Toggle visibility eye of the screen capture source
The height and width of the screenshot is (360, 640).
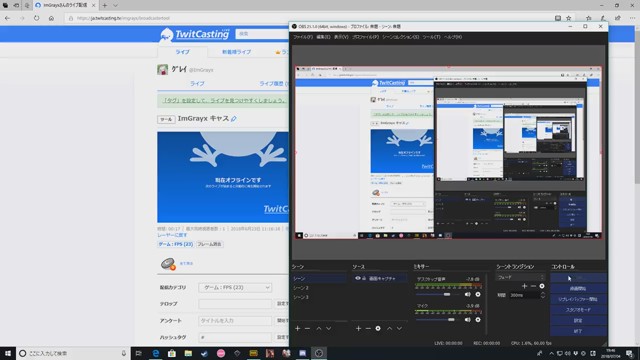click(x=358, y=278)
